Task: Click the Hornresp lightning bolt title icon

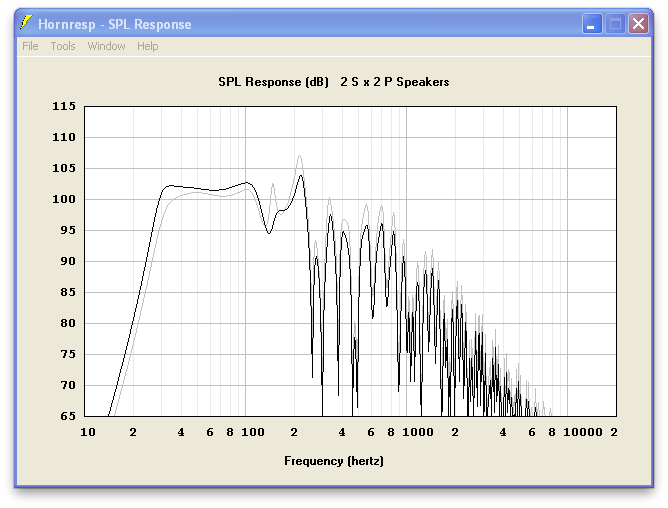Action: (x=26, y=23)
